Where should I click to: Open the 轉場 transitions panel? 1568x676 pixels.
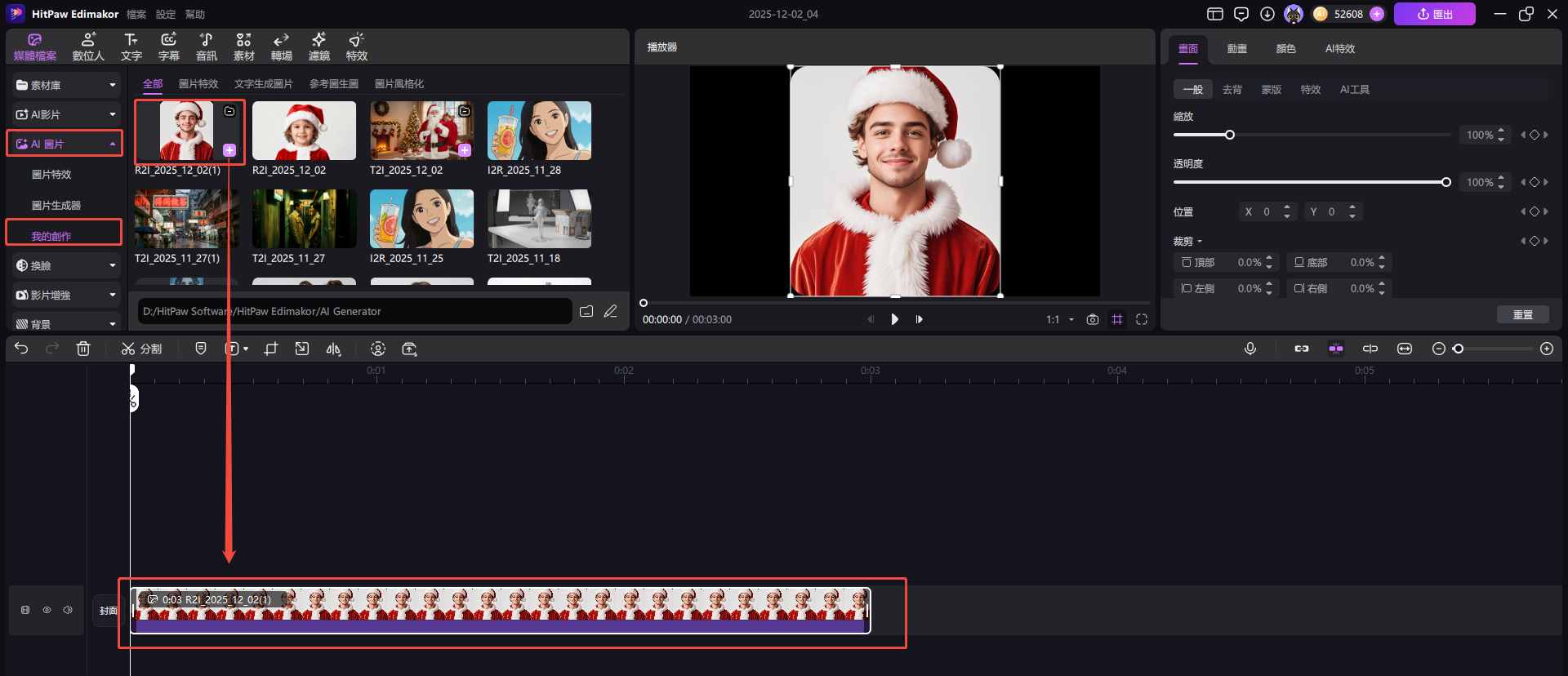tap(281, 47)
